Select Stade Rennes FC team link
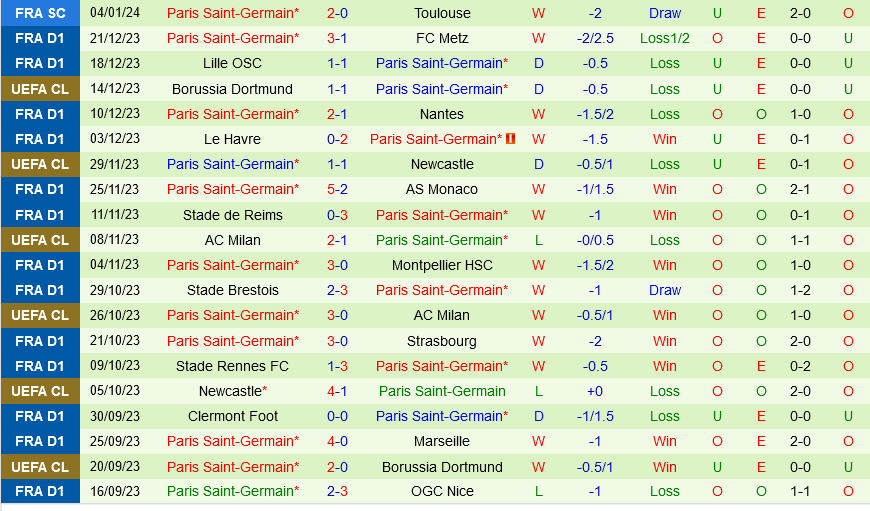The width and height of the screenshot is (870, 511). pyautogui.click(x=233, y=366)
